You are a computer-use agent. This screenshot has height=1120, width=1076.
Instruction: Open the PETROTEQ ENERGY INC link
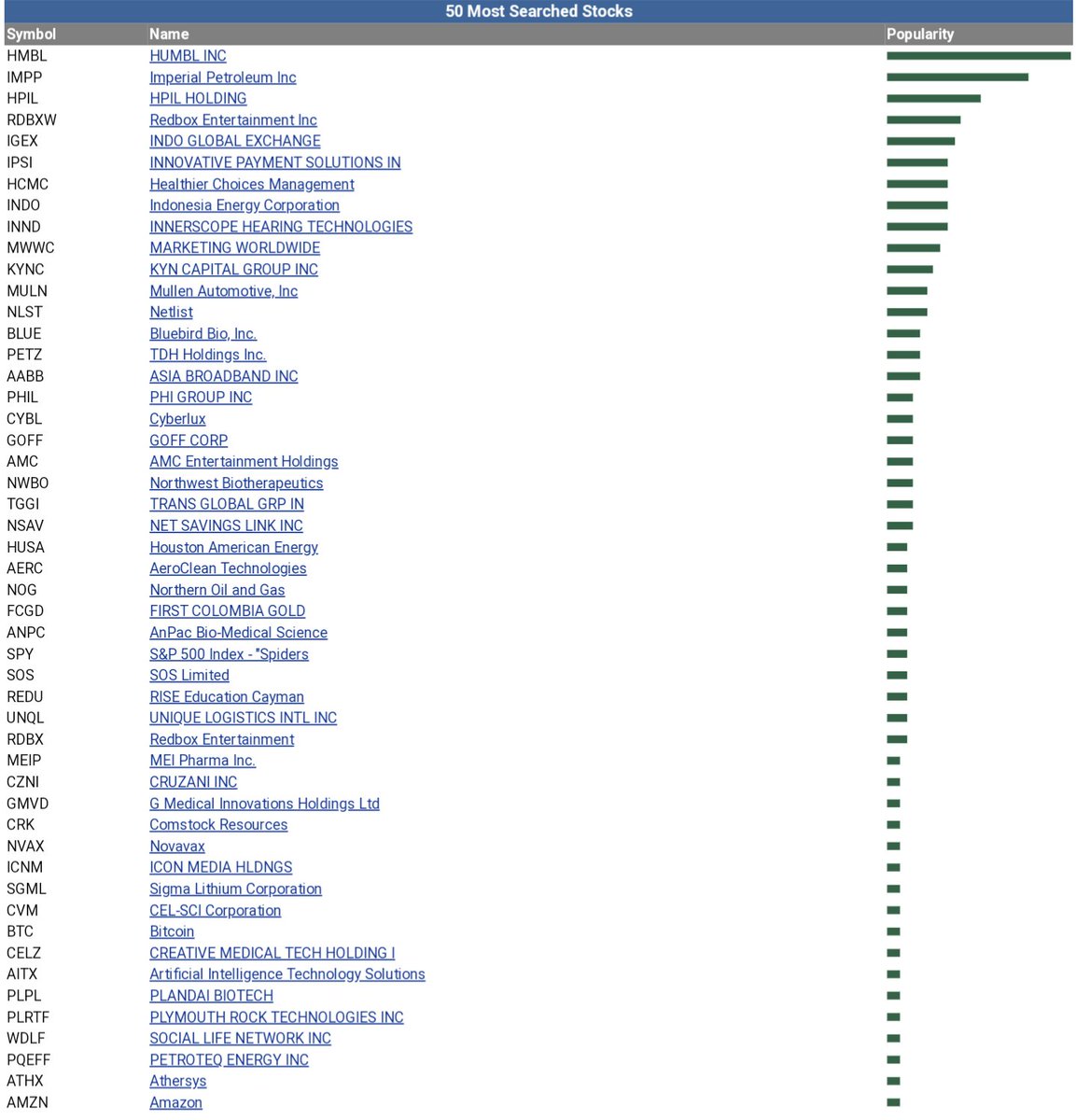click(x=229, y=1059)
